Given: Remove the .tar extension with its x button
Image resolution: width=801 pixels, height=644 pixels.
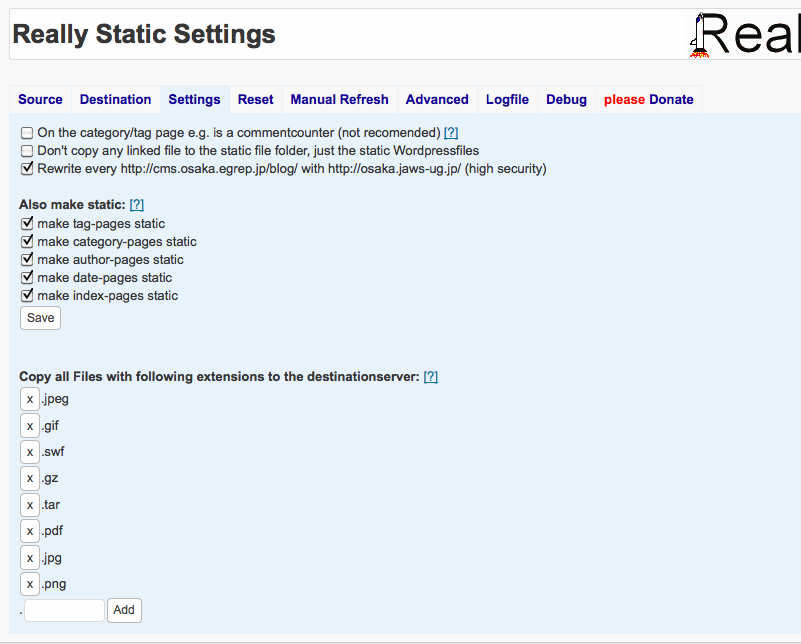Looking at the screenshot, I should coord(30,505).
